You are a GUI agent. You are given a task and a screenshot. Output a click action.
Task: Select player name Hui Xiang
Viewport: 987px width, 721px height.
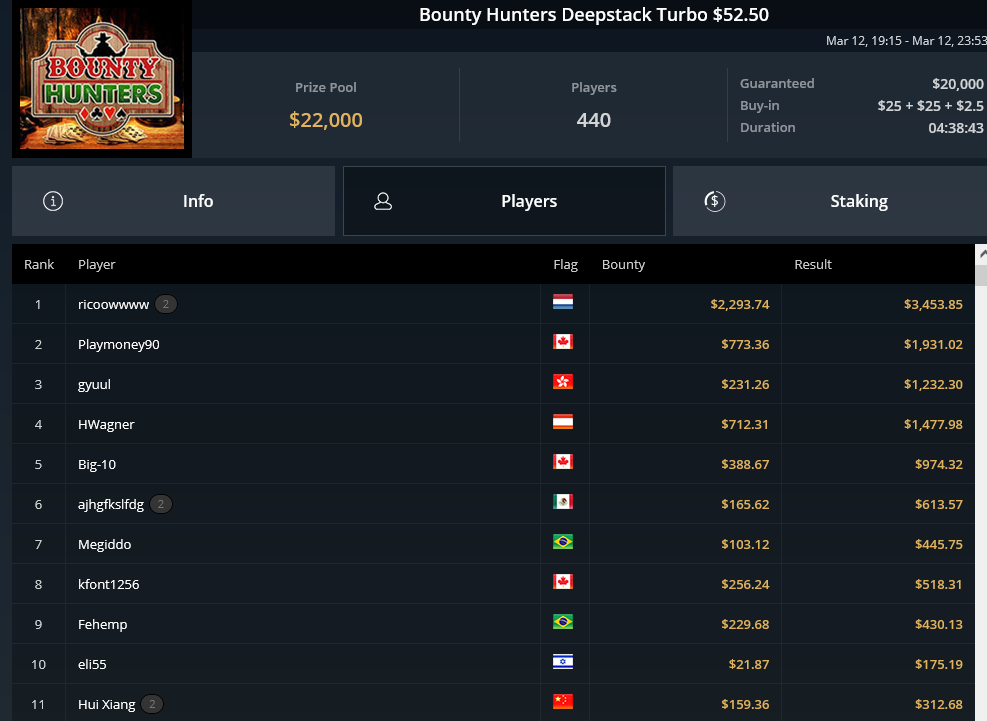pyautogui.click(x=106, y=705)
